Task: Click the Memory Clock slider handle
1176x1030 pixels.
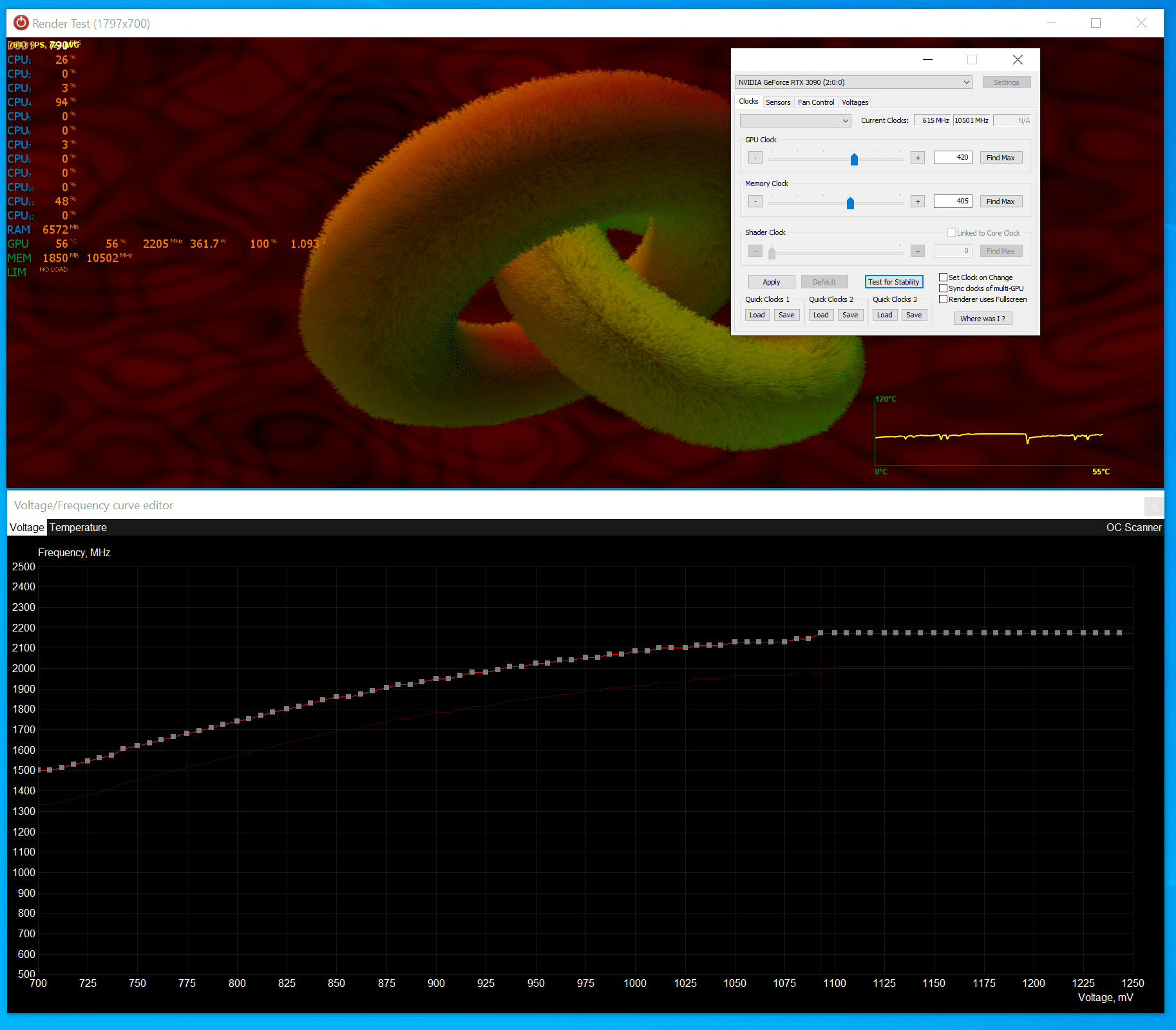Action: click(850, 203)
